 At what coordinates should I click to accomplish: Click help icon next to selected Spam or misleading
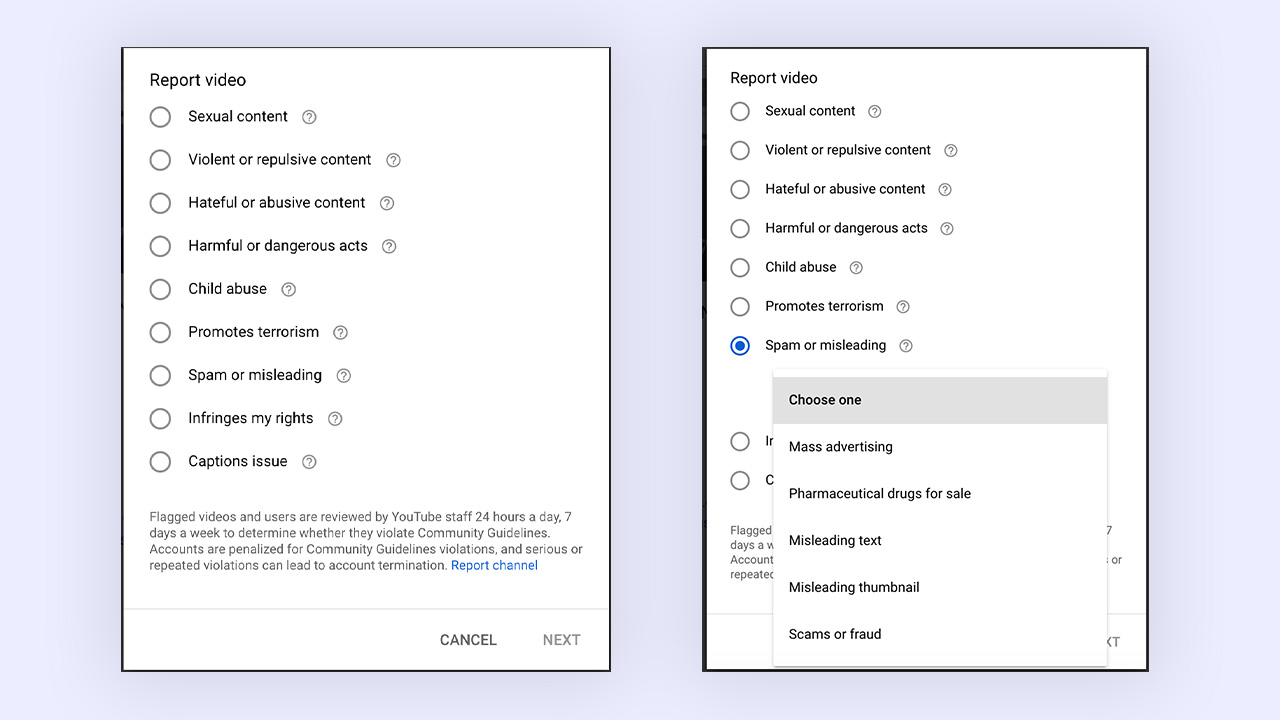coord(906,346)
